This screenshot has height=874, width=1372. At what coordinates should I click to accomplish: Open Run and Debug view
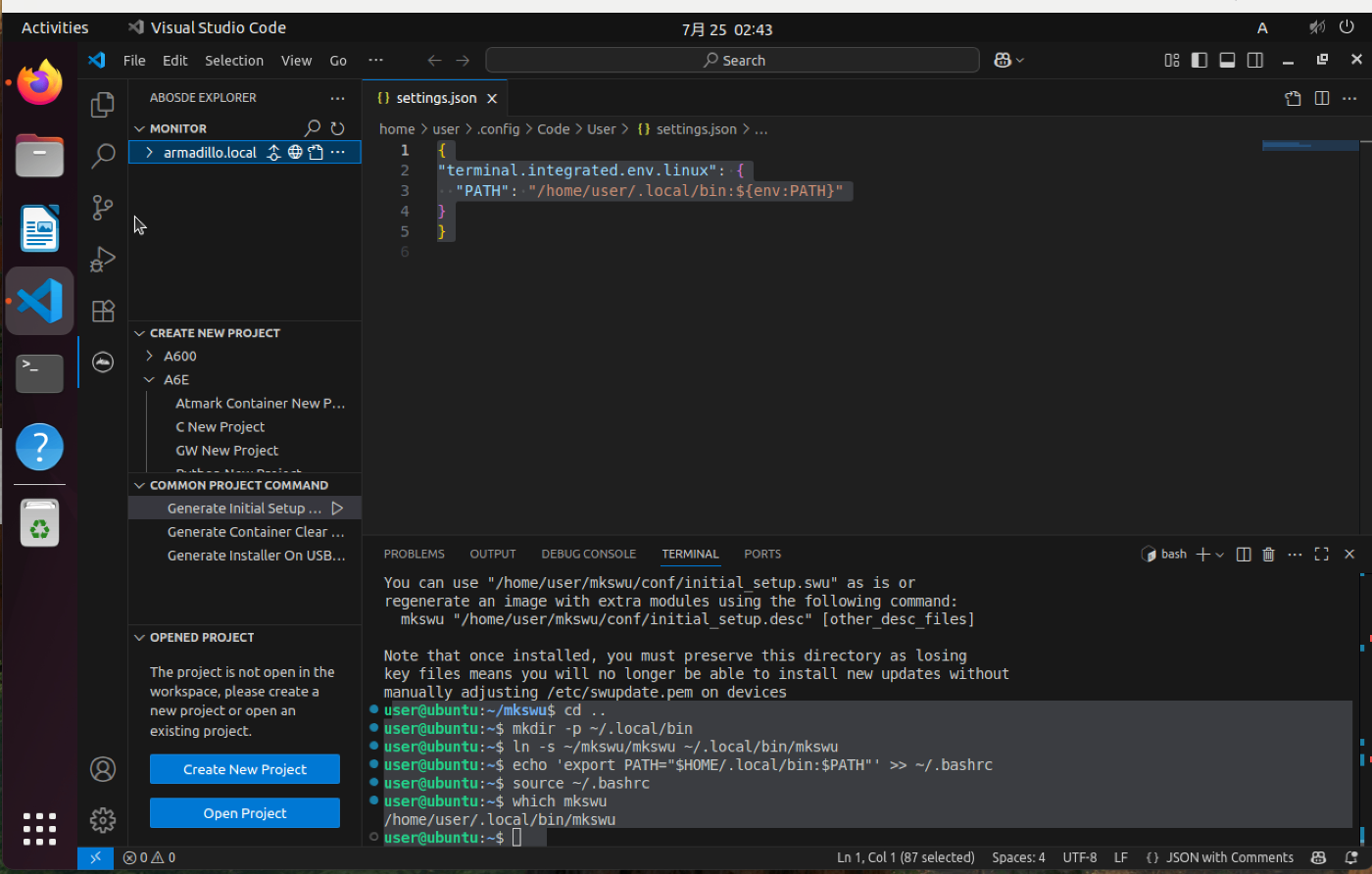click(103, 260)
